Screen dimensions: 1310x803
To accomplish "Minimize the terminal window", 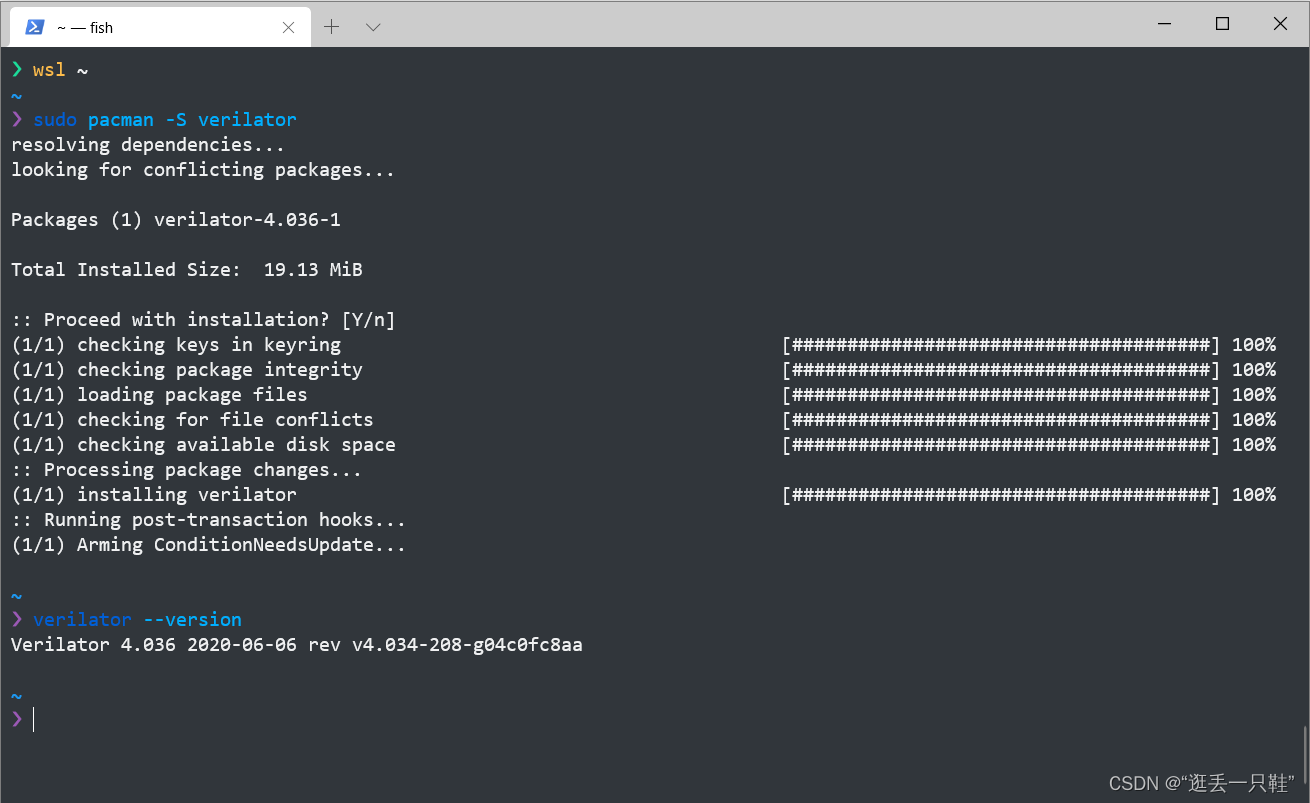I will pos(1164,24).
